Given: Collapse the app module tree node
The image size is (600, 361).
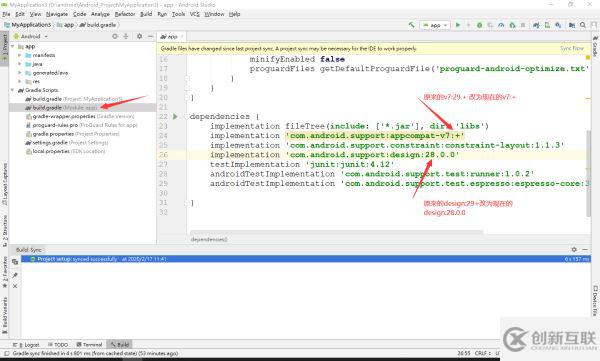Looking at the screenshot, I should pos(13,47).
